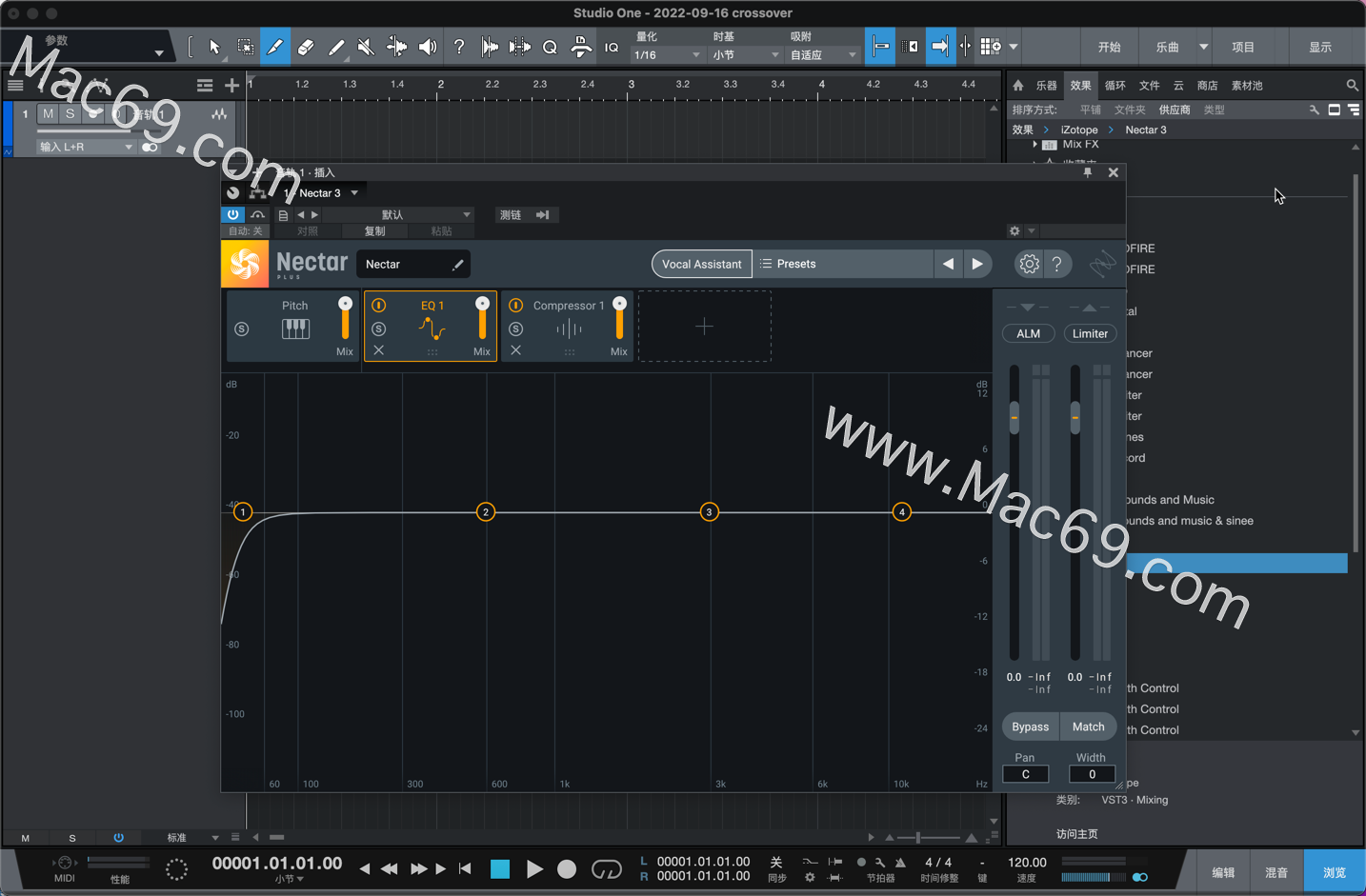The image size is (1366, 896).
Task: Remove the EQ 1 module with X
Action: tap(378, 350)
